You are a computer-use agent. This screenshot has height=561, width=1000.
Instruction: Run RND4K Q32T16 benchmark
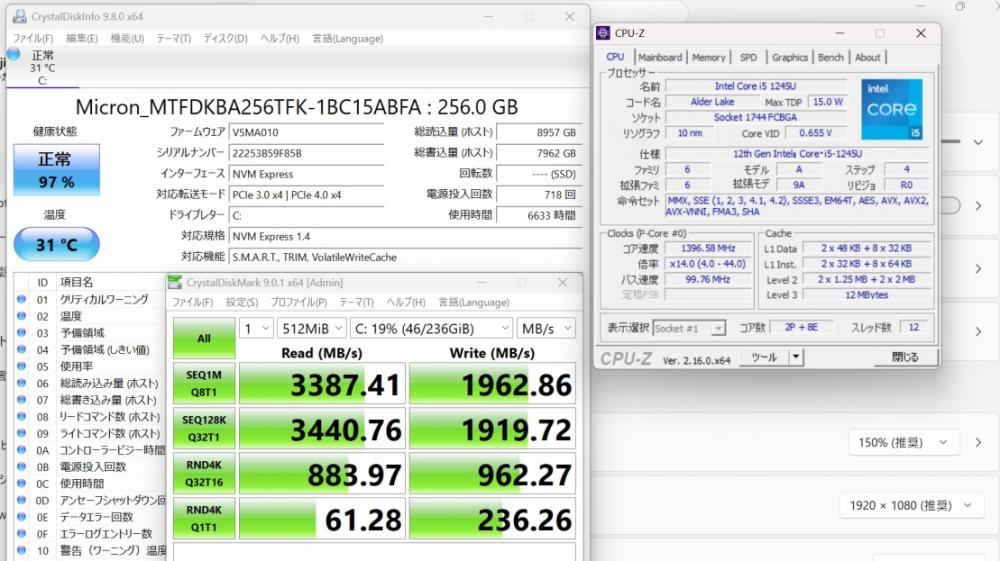click(204, 473)
